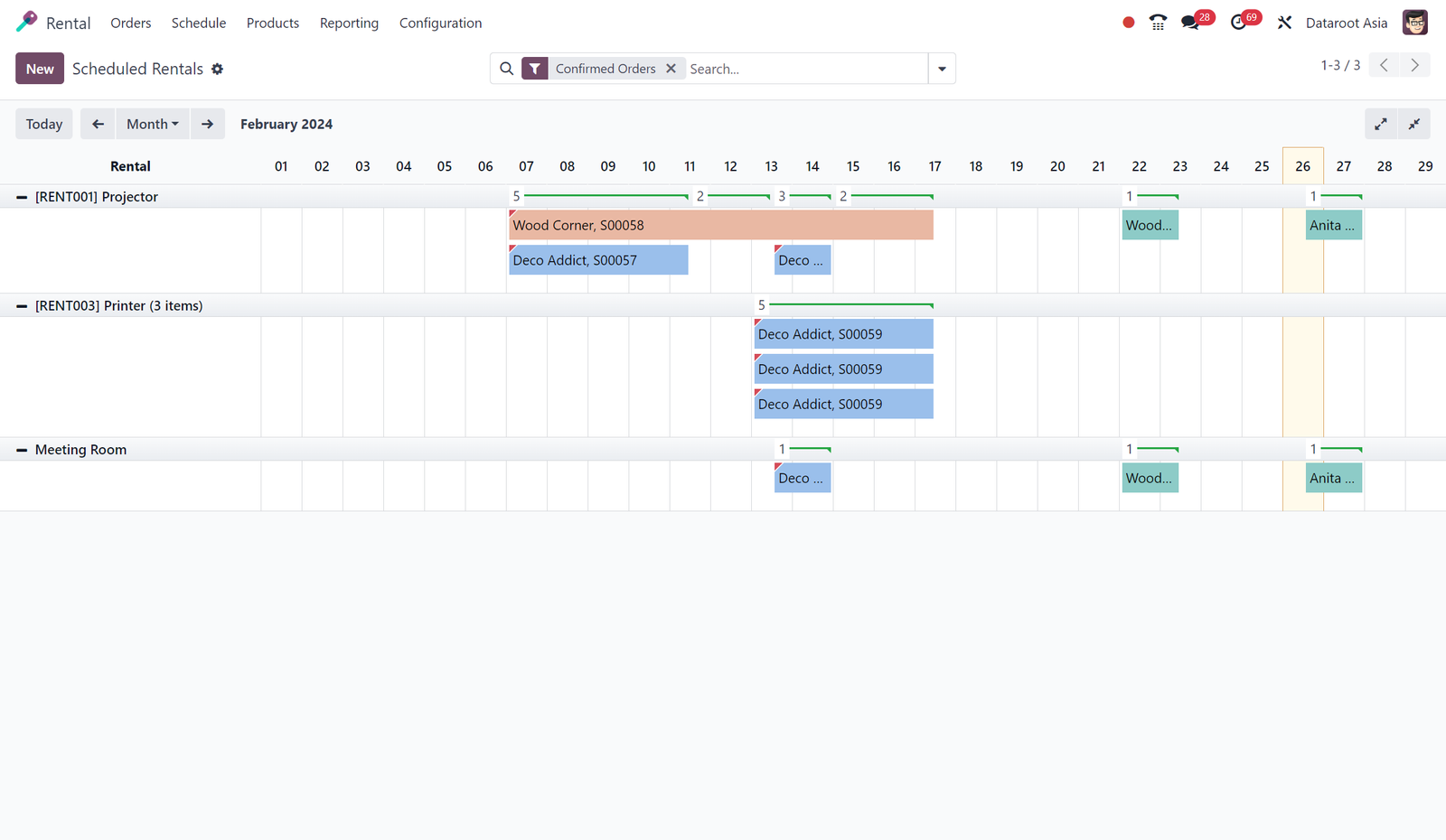Open the Products menu
Screen dimensions: 1446x840
(273, 23)
